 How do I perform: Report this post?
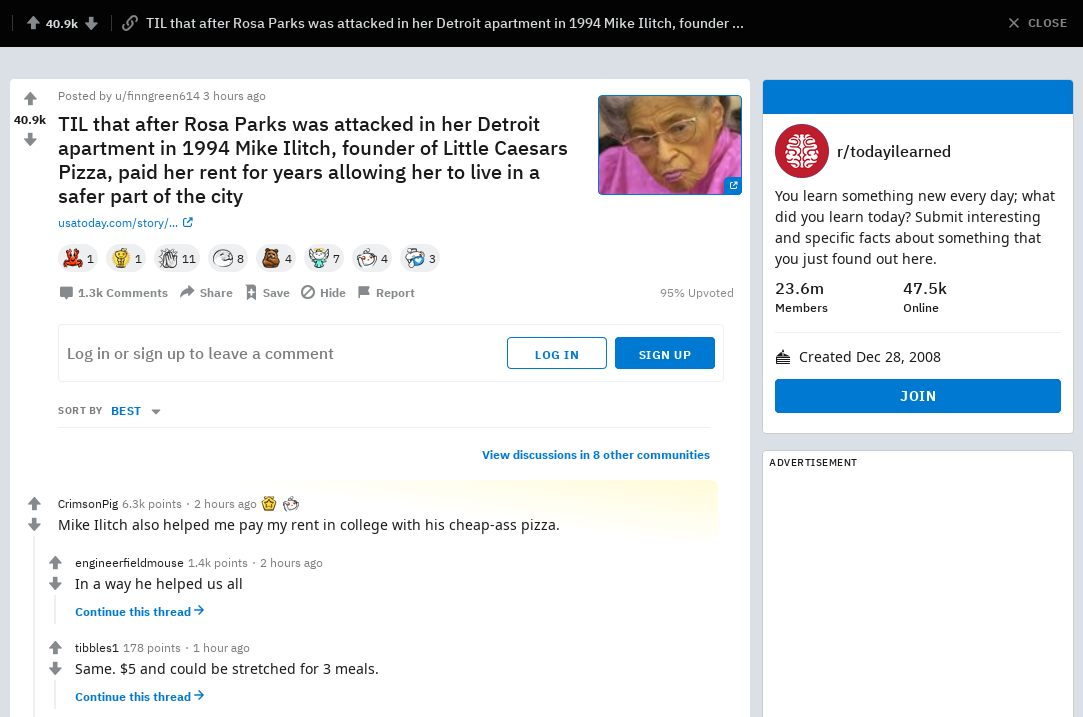click(386, 293)
